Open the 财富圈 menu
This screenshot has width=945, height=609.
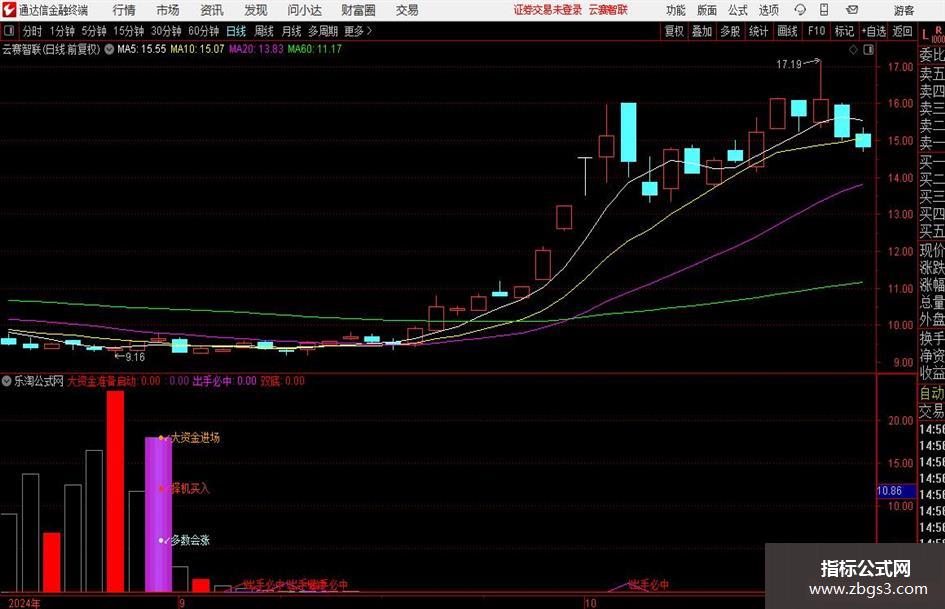[x=358, y=10]
